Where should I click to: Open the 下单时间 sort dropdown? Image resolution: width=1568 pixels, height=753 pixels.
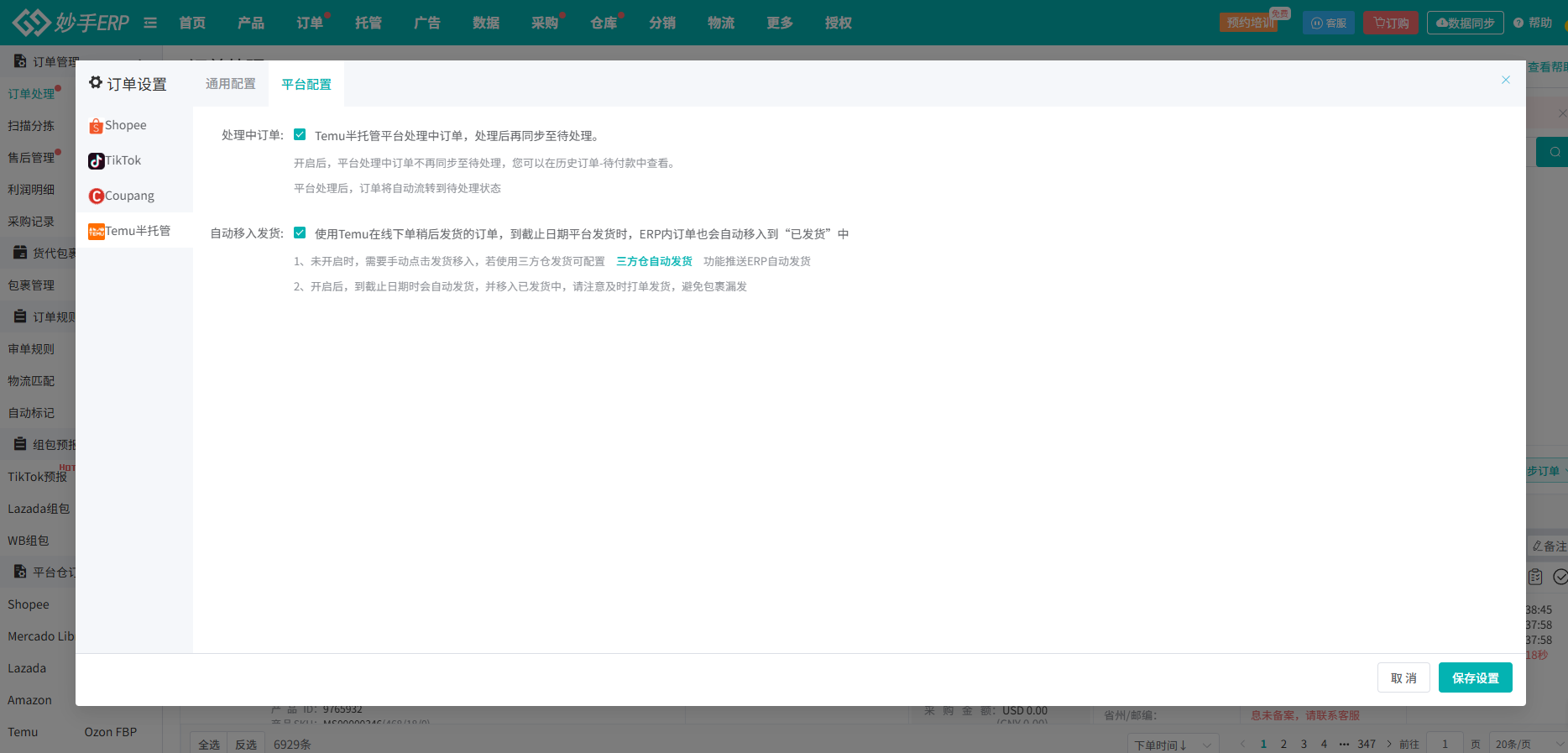(1173, 745)
